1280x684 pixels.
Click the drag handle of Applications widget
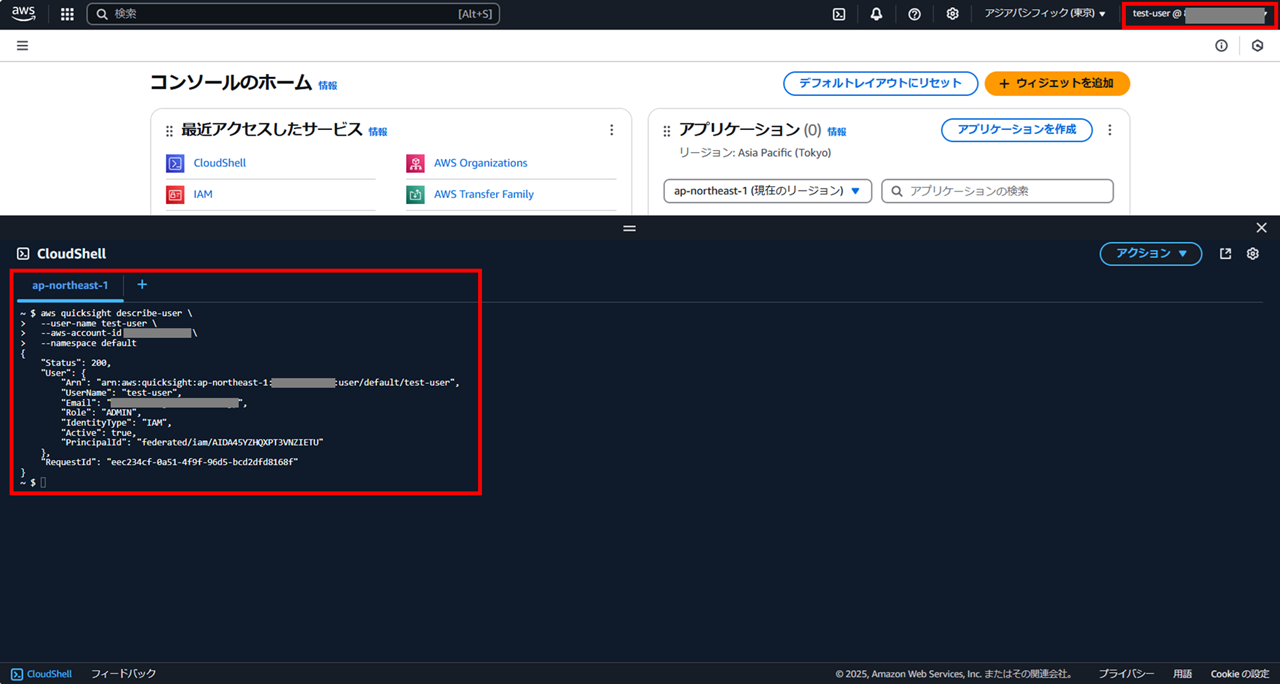[667, 131]
